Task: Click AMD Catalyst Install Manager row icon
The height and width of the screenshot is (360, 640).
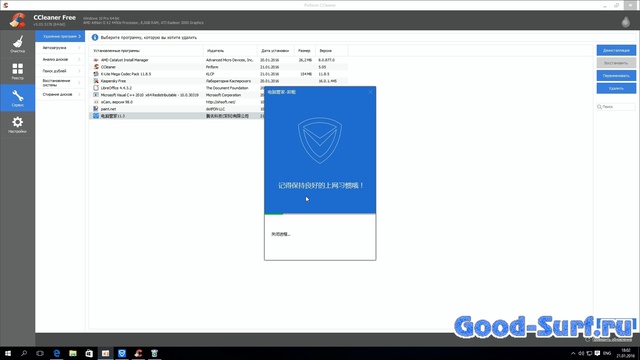Action: 96,60
